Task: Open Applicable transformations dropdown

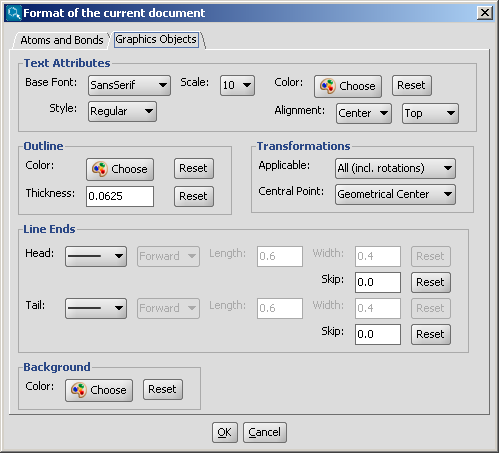Action: click(x=395, y=168)
